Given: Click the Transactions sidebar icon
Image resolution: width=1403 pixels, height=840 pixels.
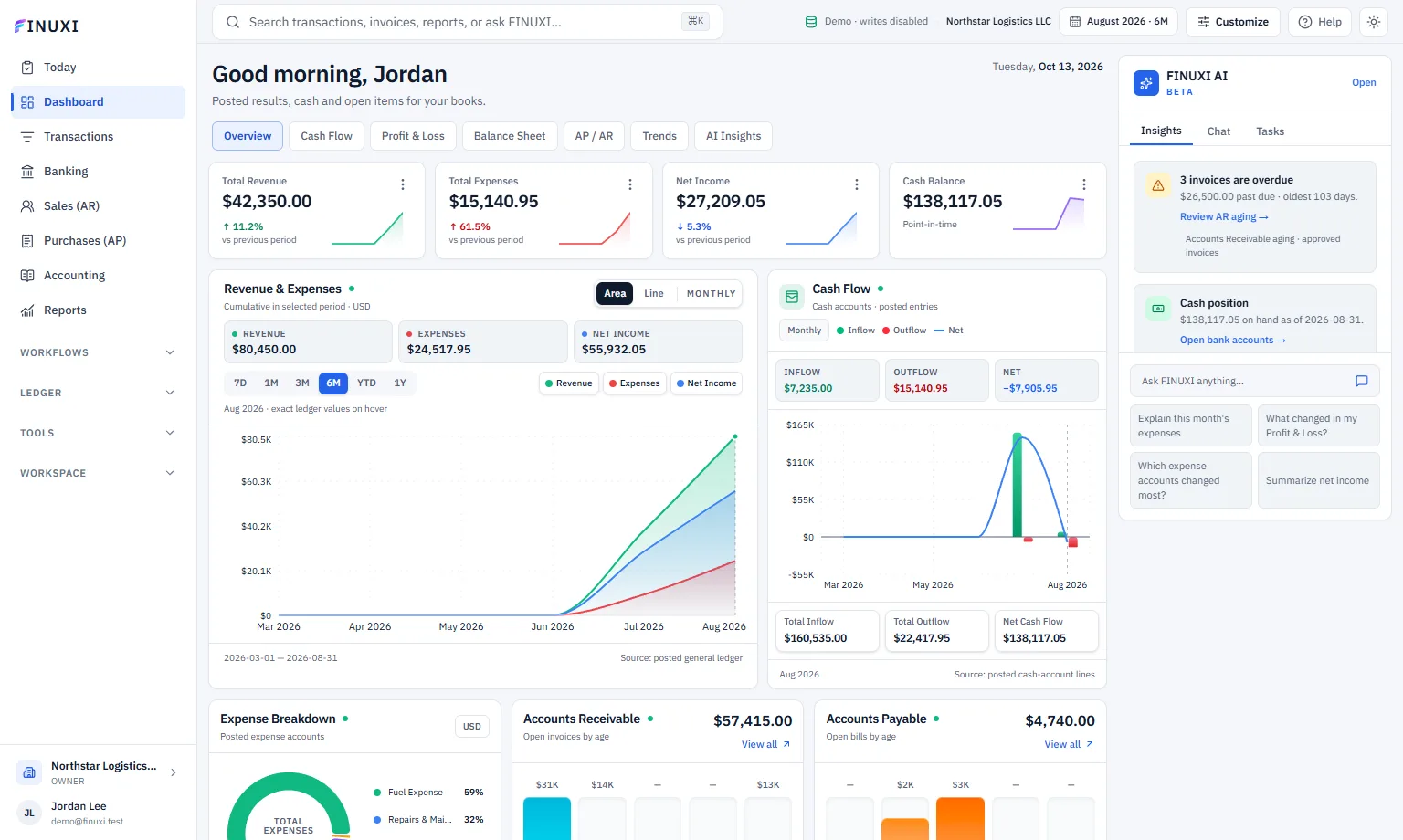Looking at the screenshot, I should 27,137.
